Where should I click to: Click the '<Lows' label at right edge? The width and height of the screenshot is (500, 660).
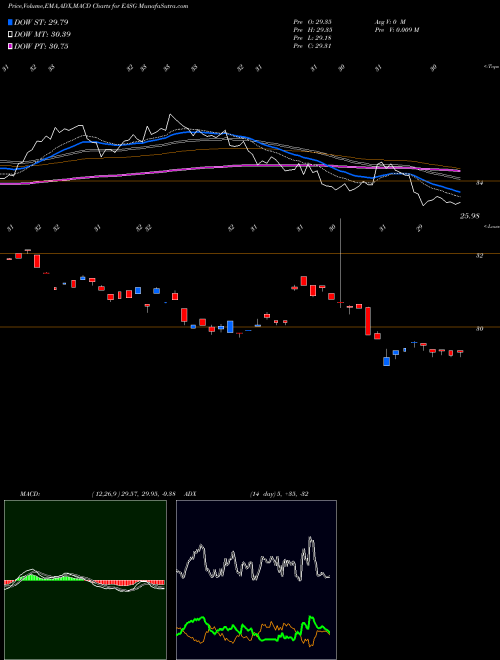click(x=491, y=226)
